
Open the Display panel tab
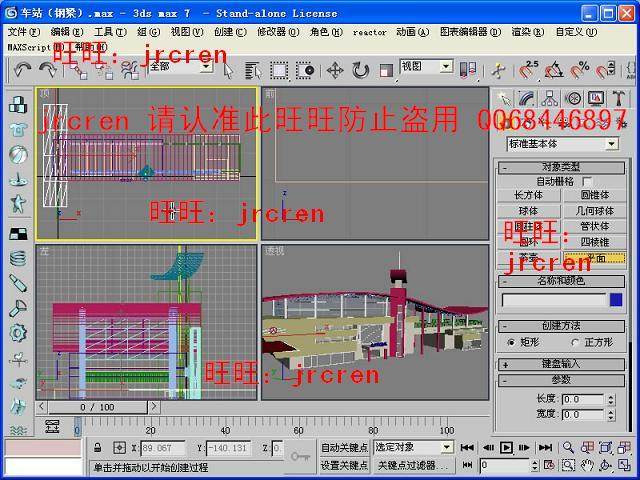pos(596,99)
